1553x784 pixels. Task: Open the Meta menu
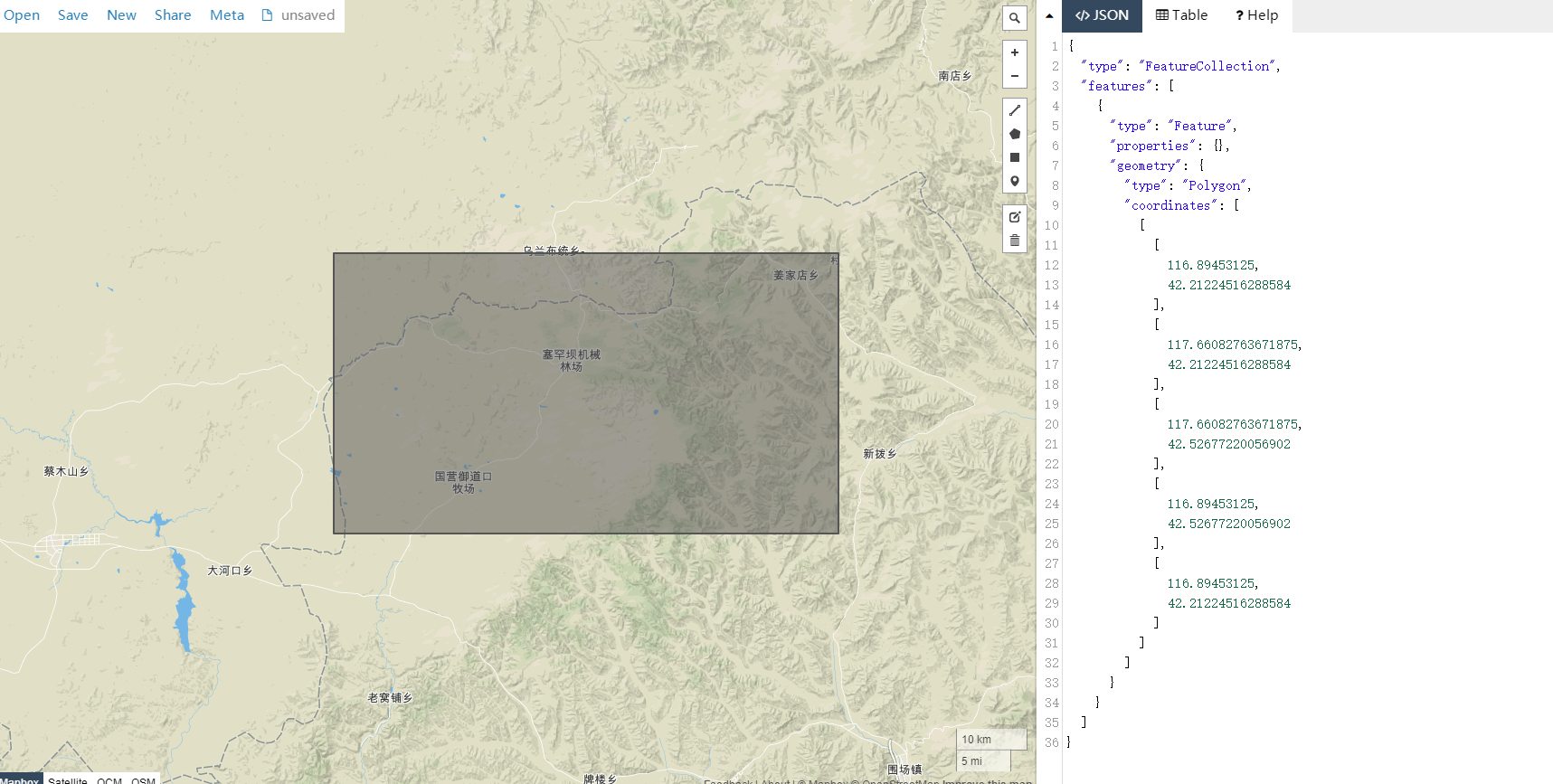click(x=227, y=15)
